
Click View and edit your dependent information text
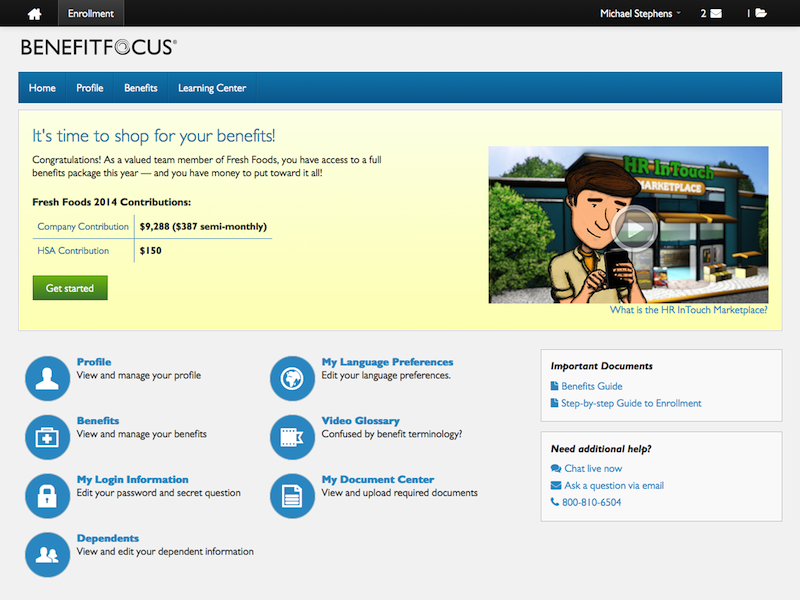tap(165, 552)
